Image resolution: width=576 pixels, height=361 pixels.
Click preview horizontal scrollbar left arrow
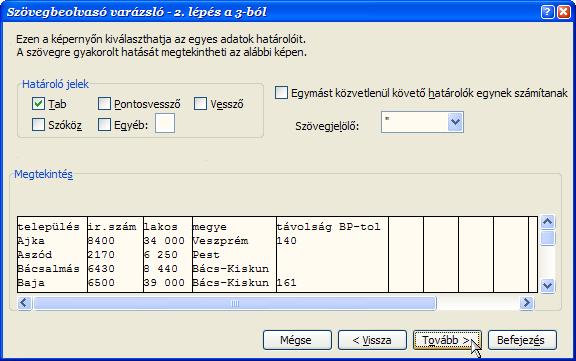point(24,303)
